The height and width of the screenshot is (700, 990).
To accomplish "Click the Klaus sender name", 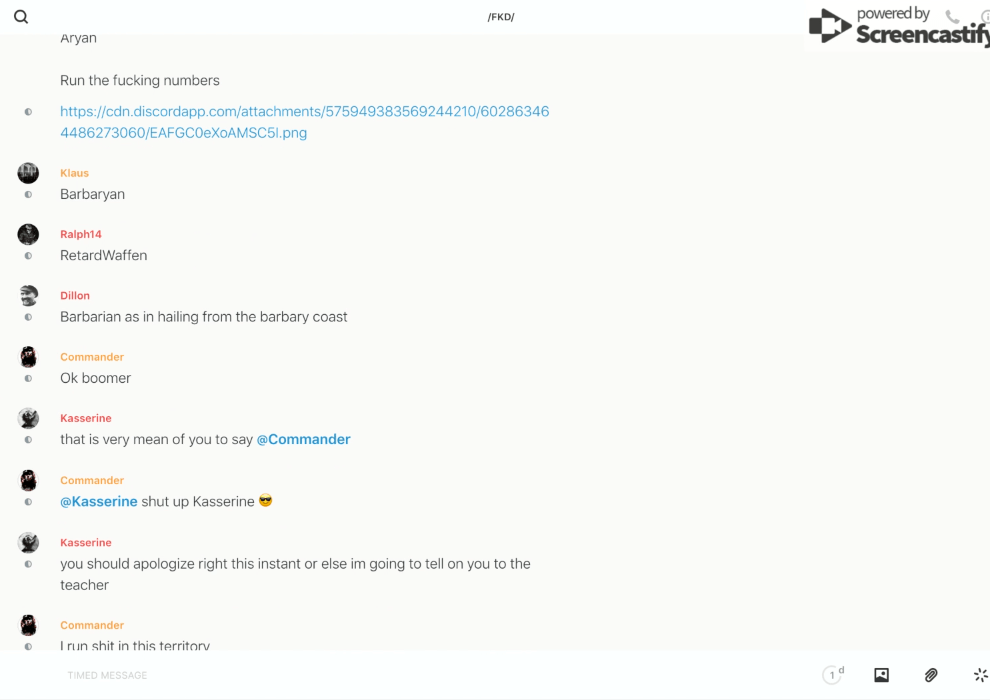I will 74,173.
